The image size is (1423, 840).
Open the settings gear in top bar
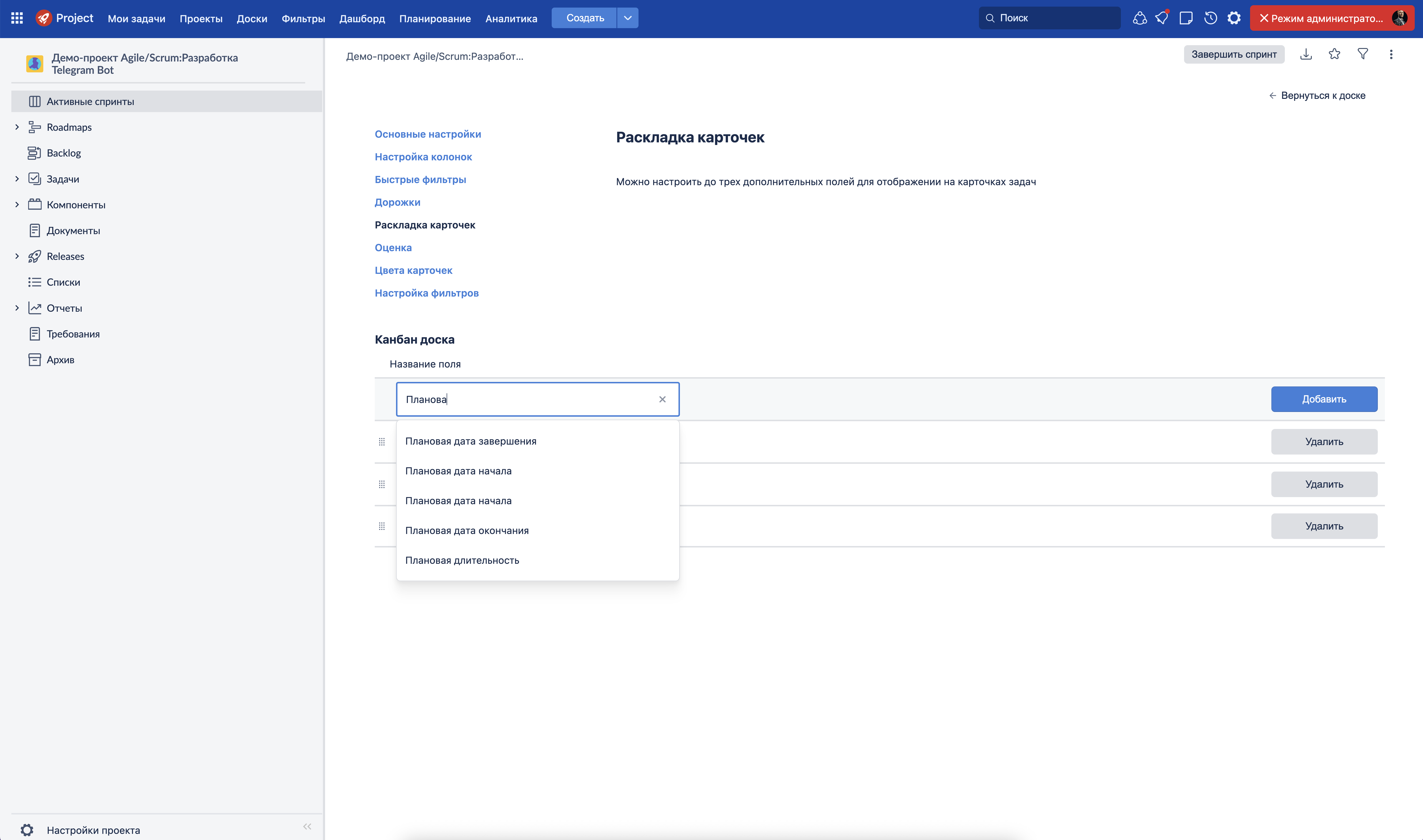tap(1234, 18)
